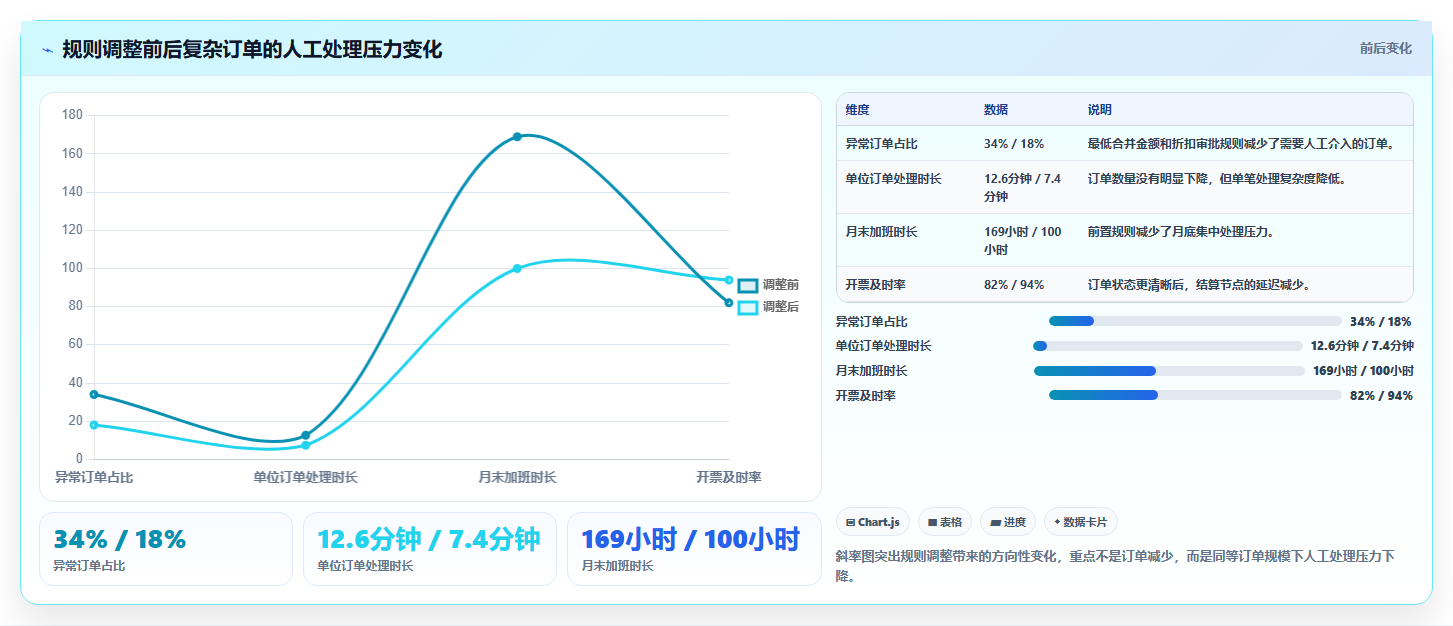The height and width of the screenshot is (626, 1453).
Task: Click the 异常订单占比 progress bar
Action: [1195, 321]
